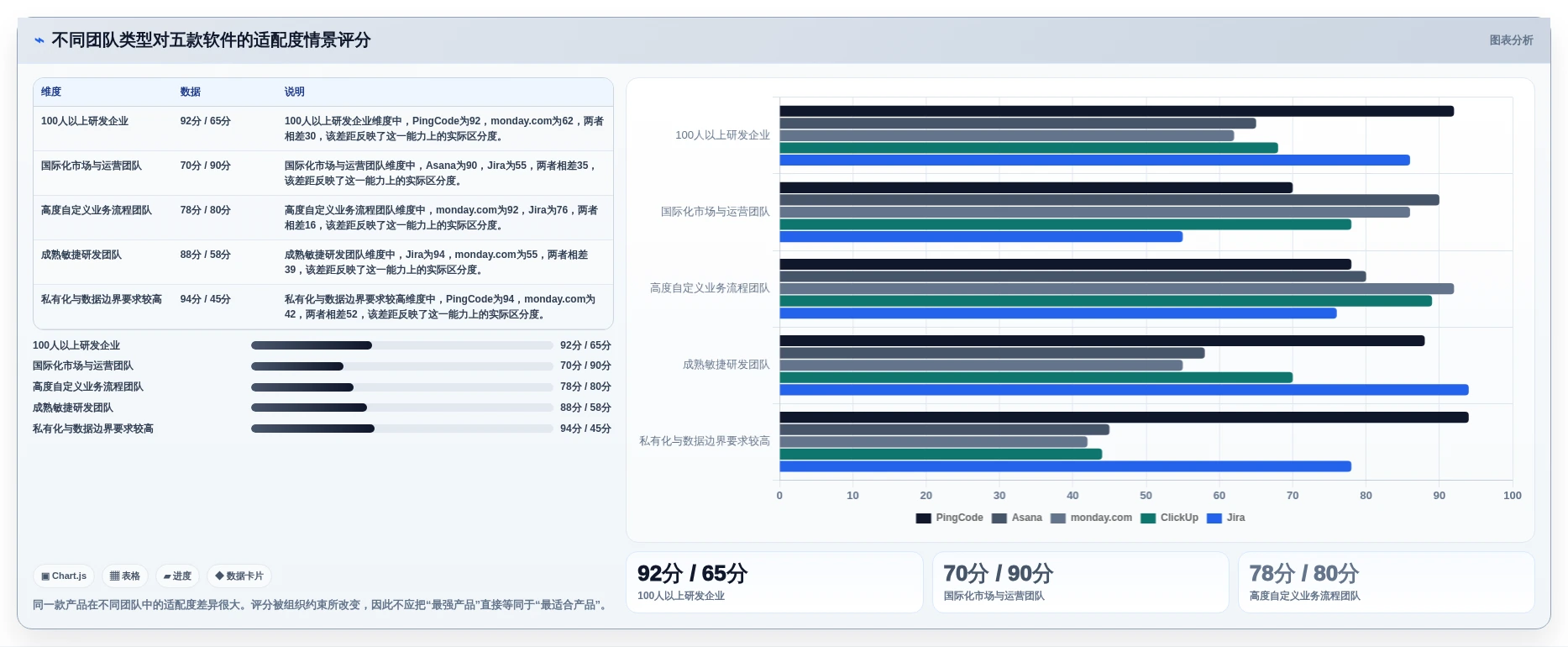Click chart axis label 成熟敏捷研发团队
Viewport: 1568px width, 647px height.
726,365
